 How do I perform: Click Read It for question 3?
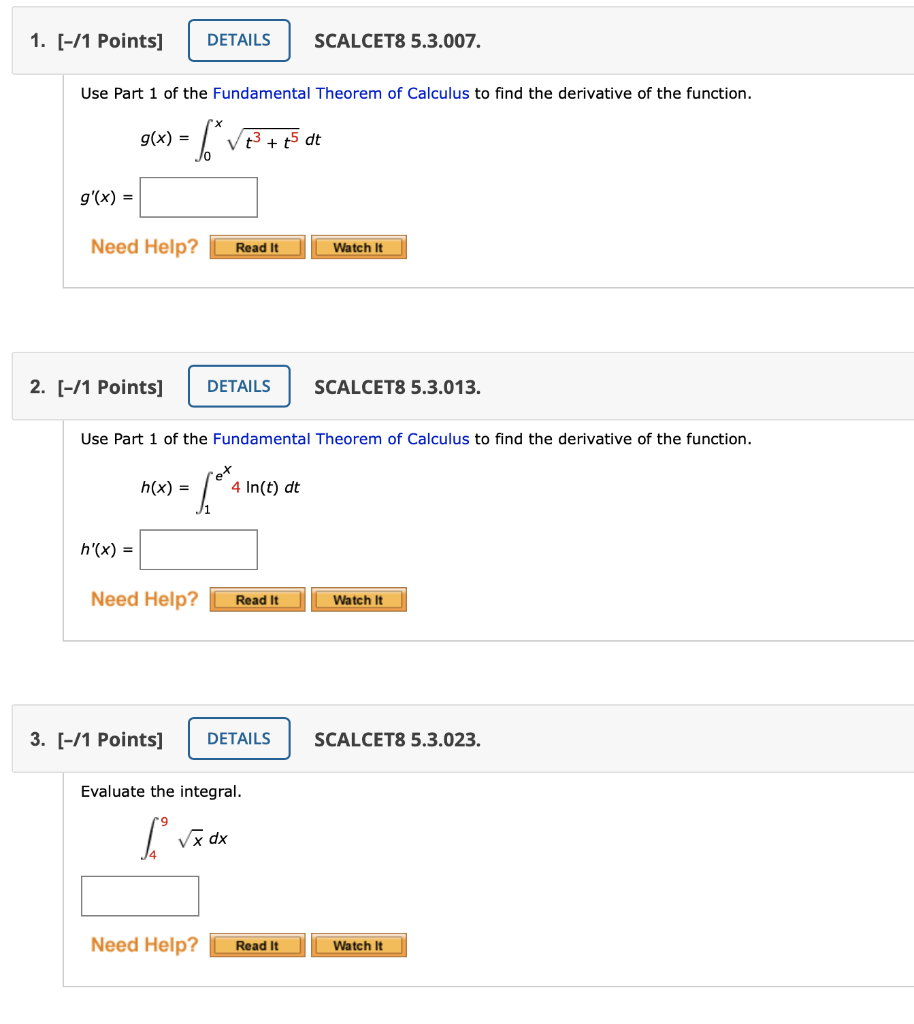pos(257,945)
